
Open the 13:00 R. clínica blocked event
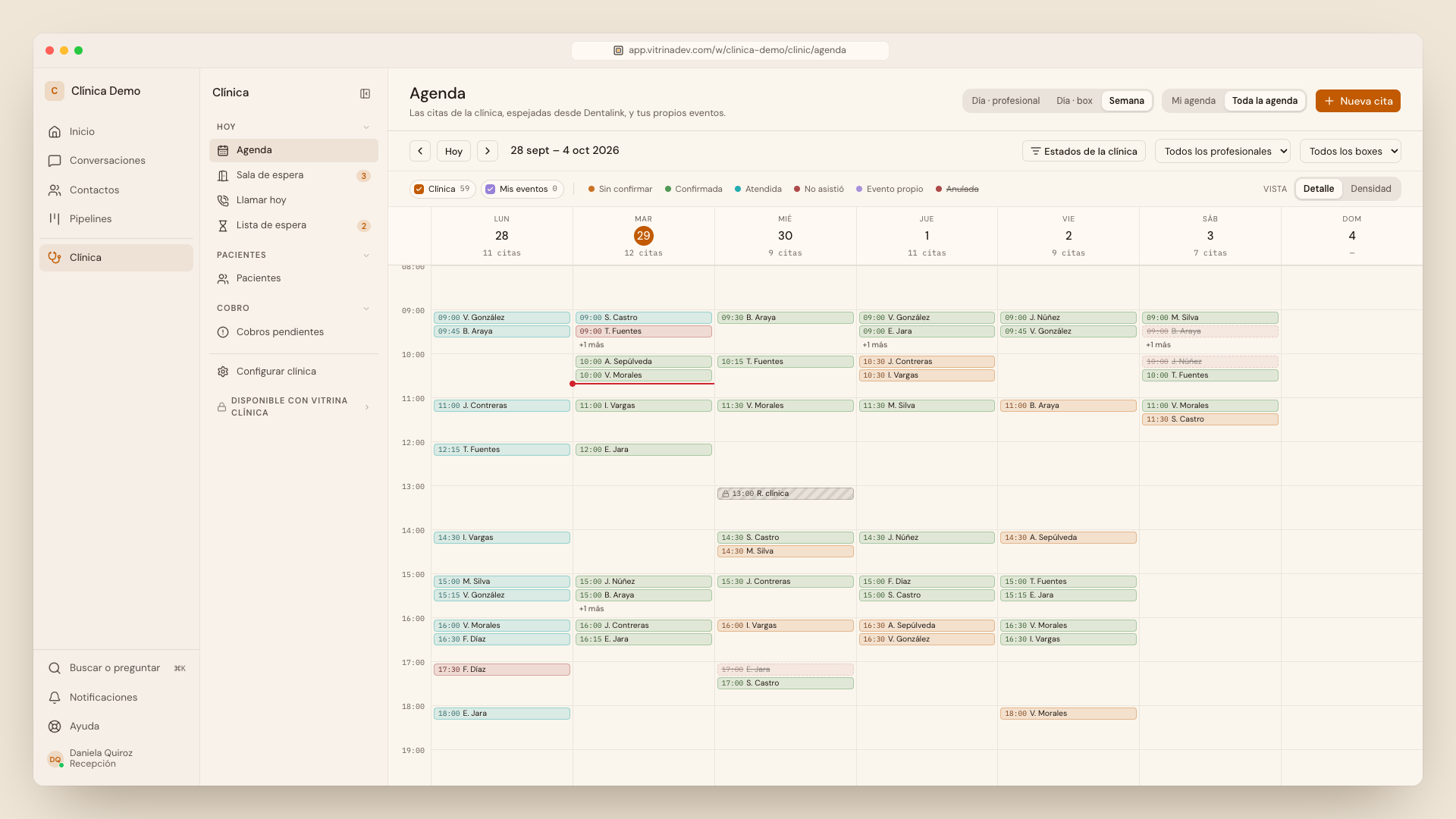785,494
